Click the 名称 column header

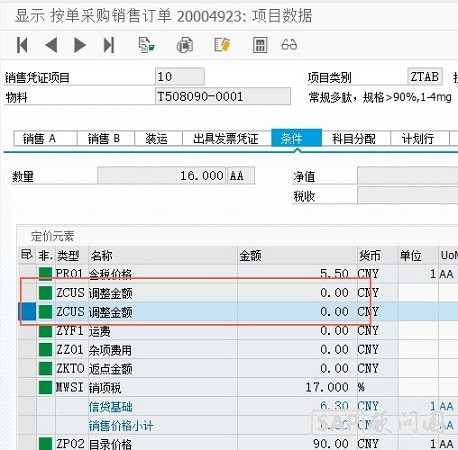[x=163, y=256]
